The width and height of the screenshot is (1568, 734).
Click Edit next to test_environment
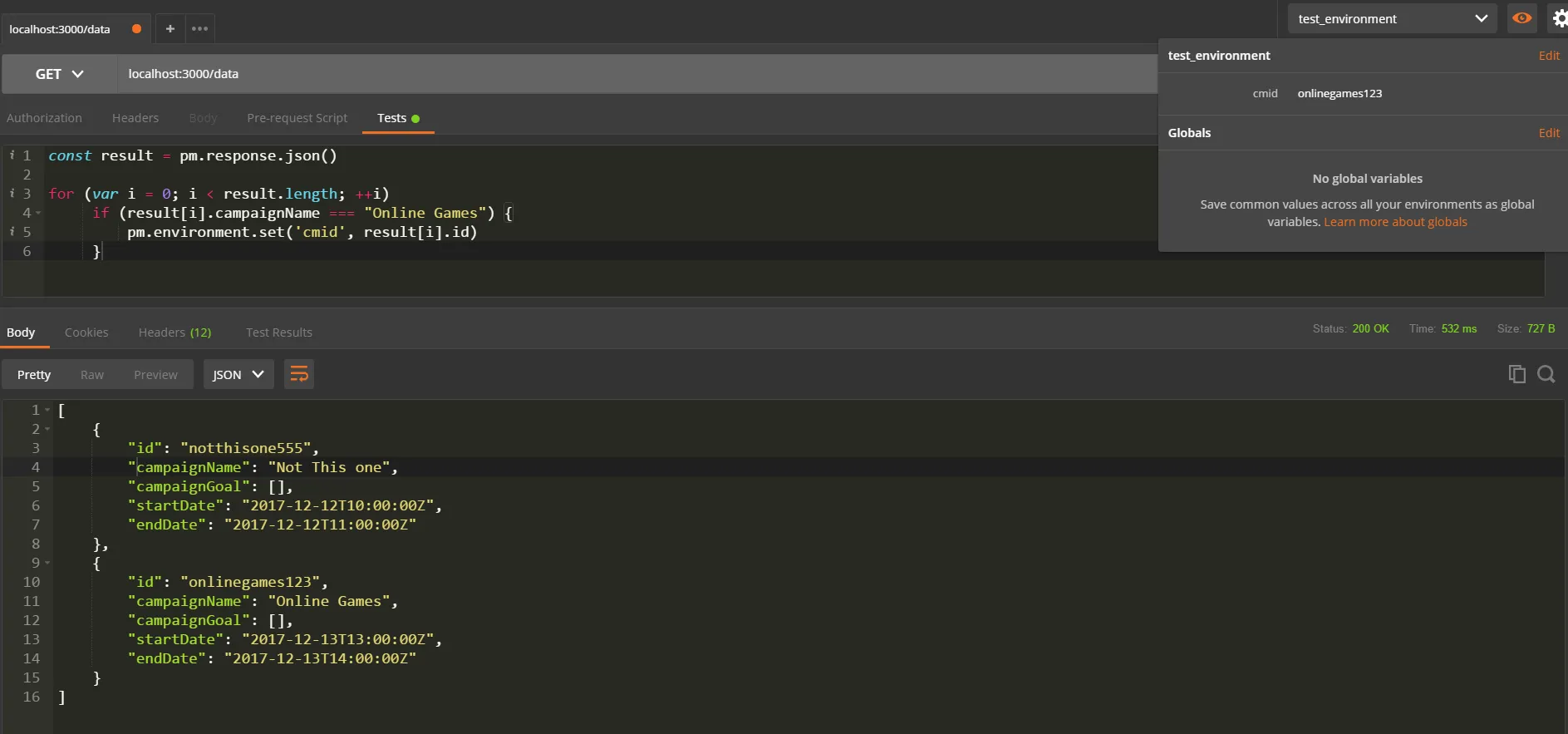(x=1549, y=56)
